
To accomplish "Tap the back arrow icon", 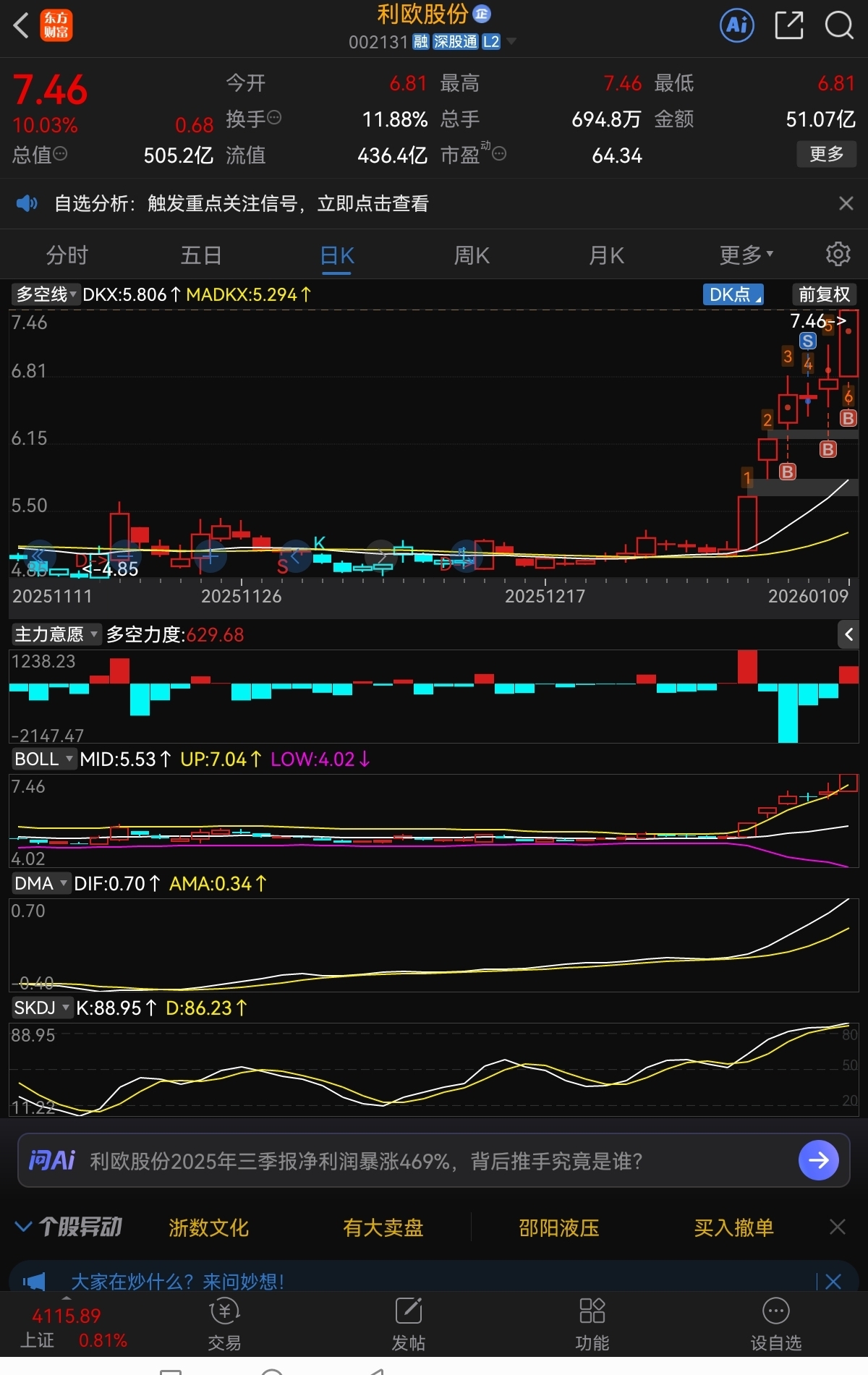I will tap(21, 25).
